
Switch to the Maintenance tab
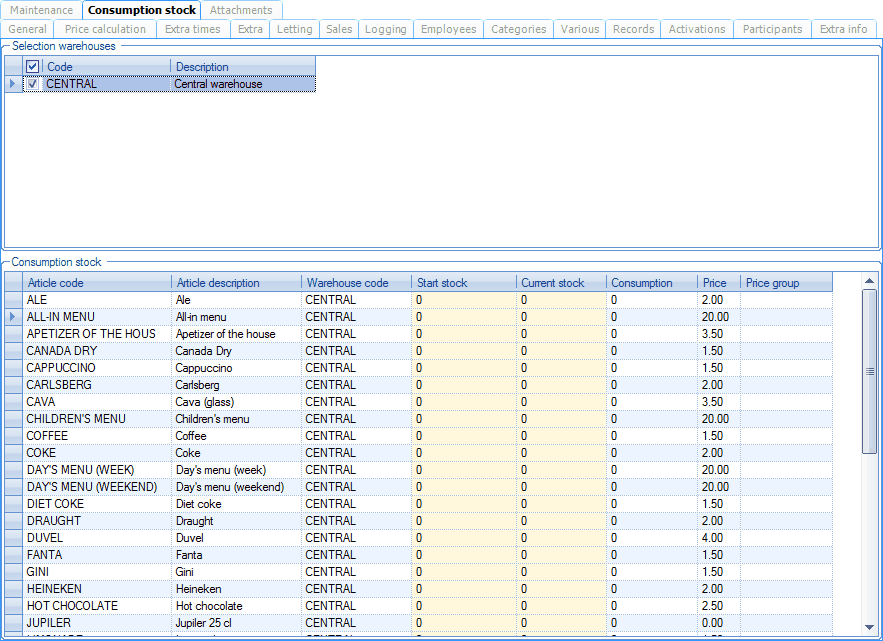pos(41,10)
